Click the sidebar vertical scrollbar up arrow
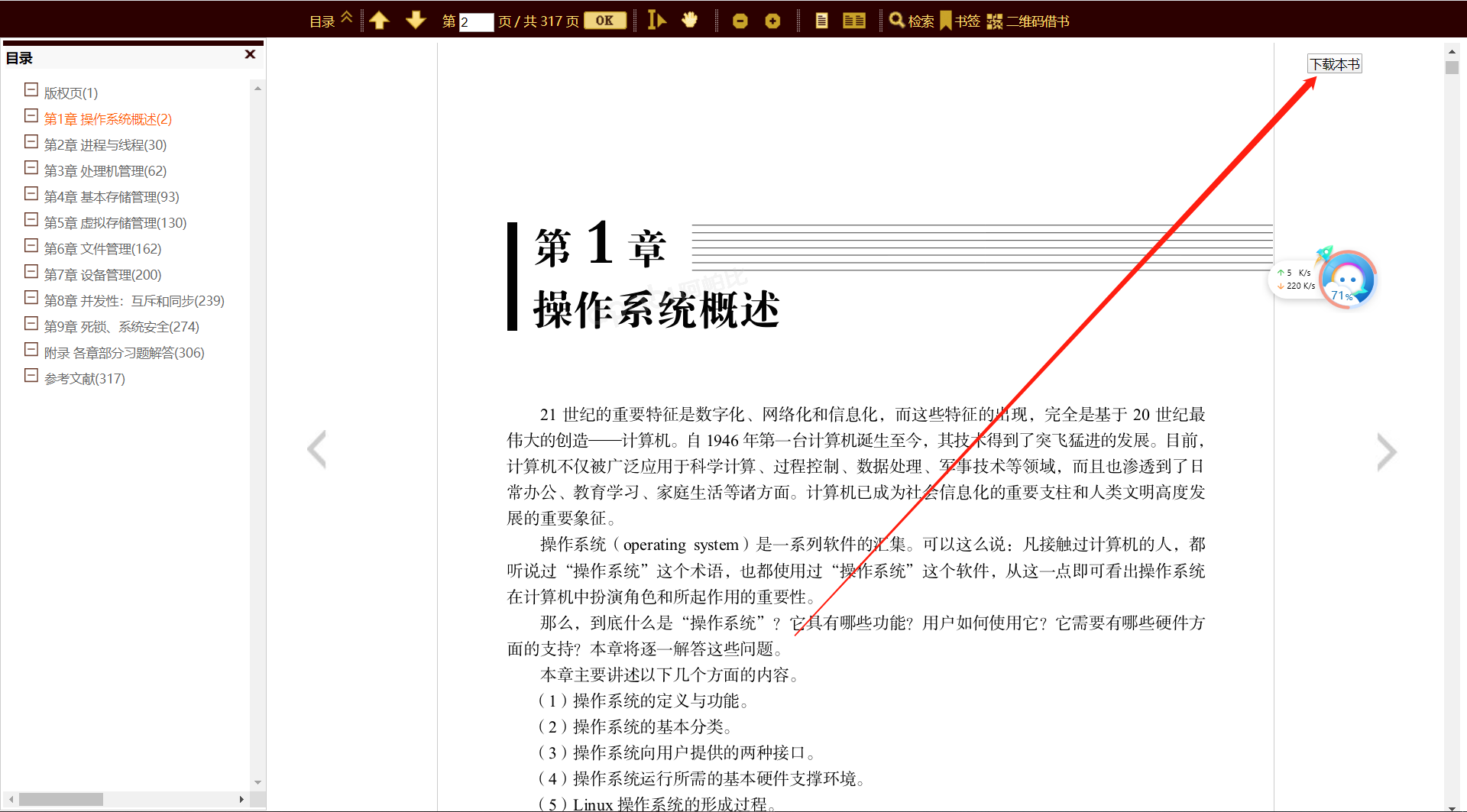The image size is (1467, 812). (x=257, y=89)
